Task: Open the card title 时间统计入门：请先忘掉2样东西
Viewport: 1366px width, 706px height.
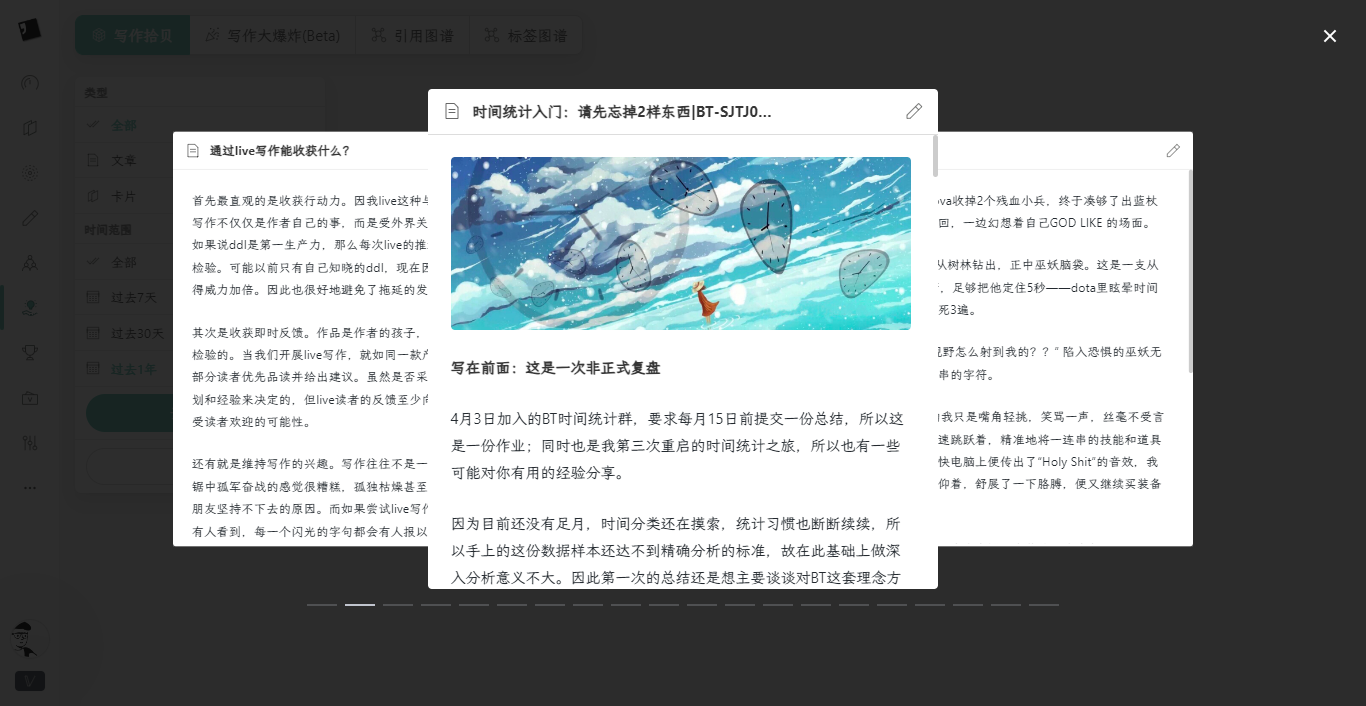Action: (x=622, y=112)
